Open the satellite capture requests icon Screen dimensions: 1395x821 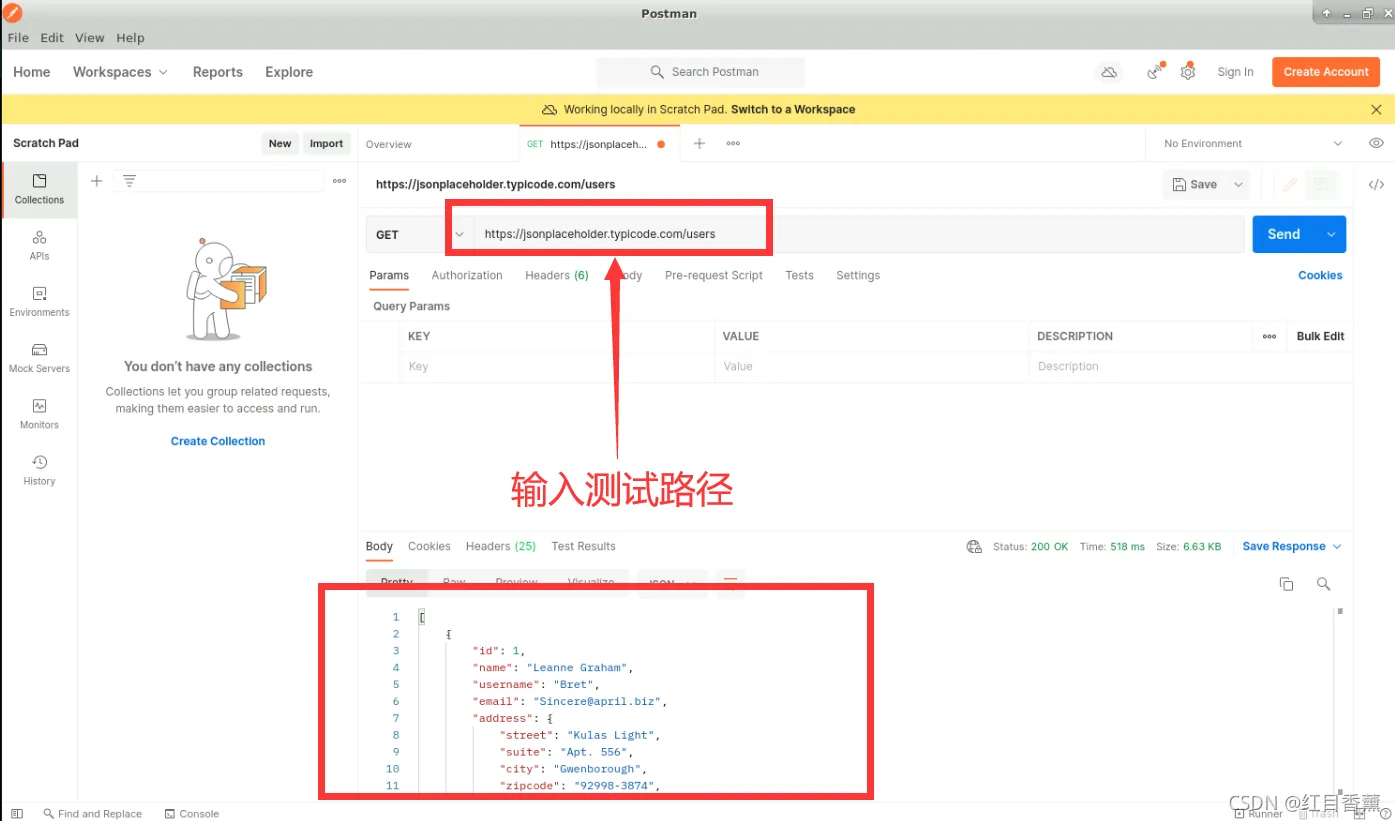coord(1155,71)
